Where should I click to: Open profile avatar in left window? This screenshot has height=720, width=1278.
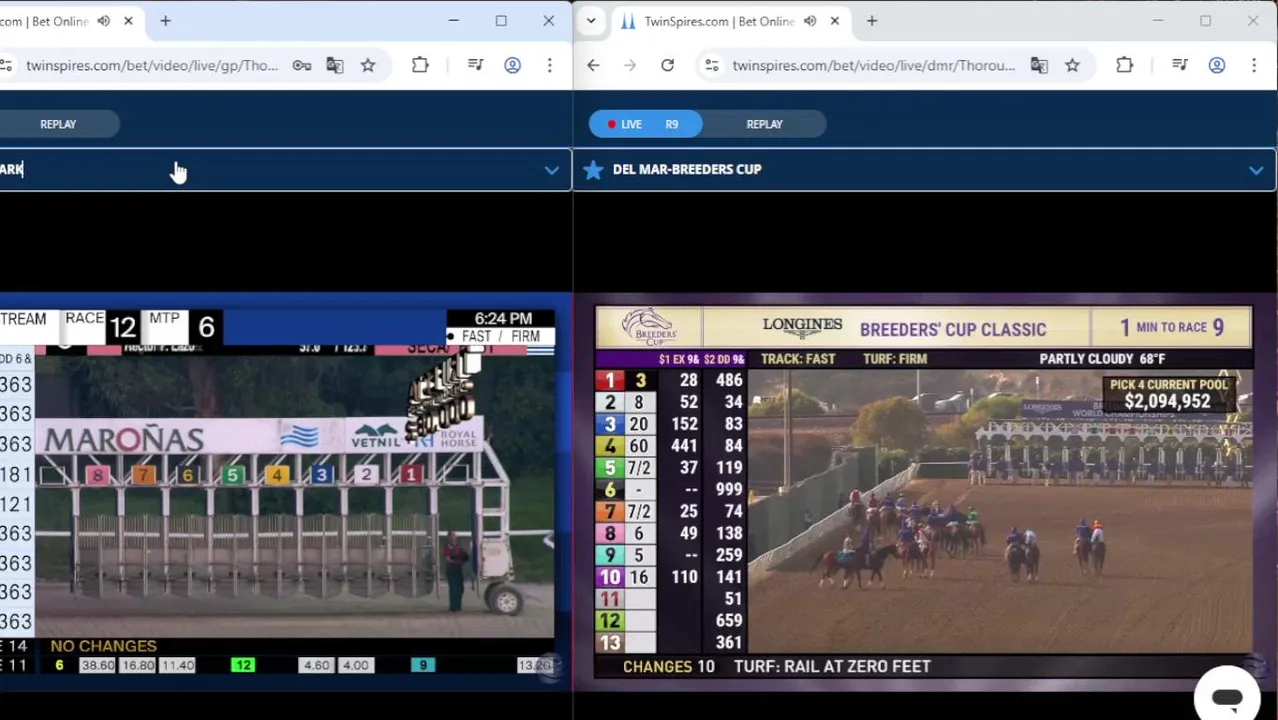click(x=512, y=66)
